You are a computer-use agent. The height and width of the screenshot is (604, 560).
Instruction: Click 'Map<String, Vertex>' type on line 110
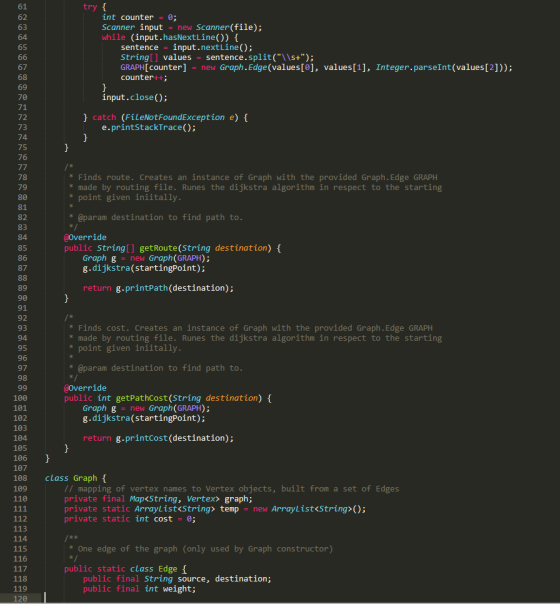(174, 499)
